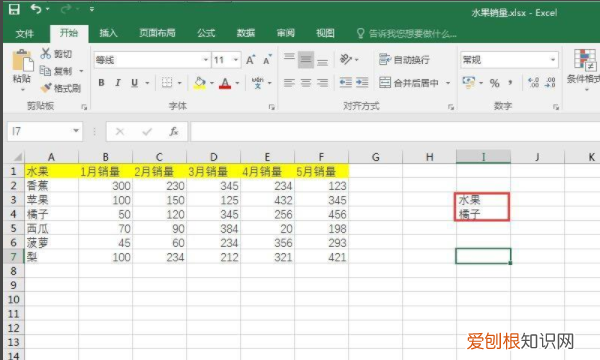Toggle Align Left
This screenshot has width=600, height=360.
point(289,83)
